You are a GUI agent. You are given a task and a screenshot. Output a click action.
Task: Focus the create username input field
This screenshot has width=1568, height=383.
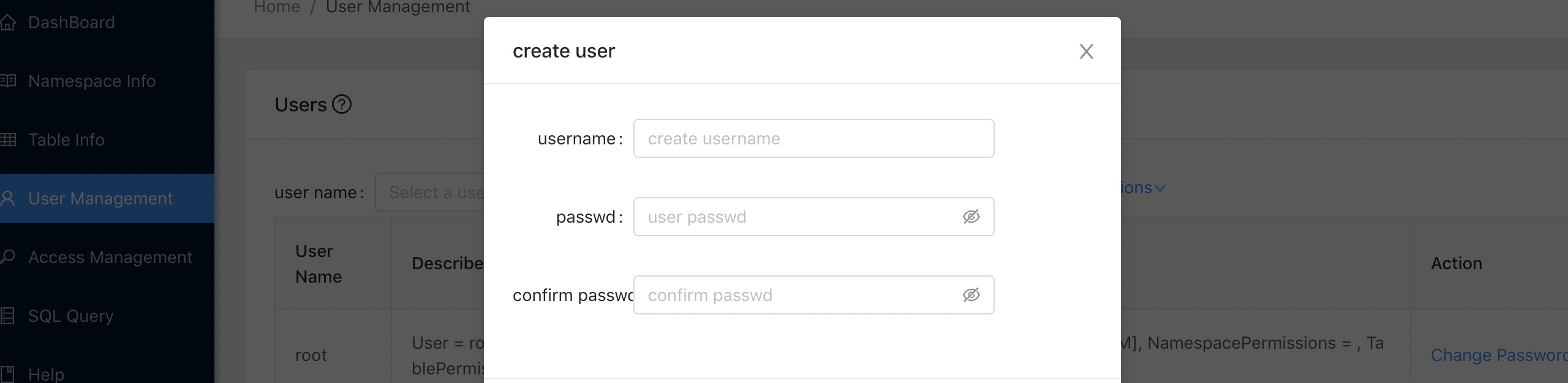point(813,138)
